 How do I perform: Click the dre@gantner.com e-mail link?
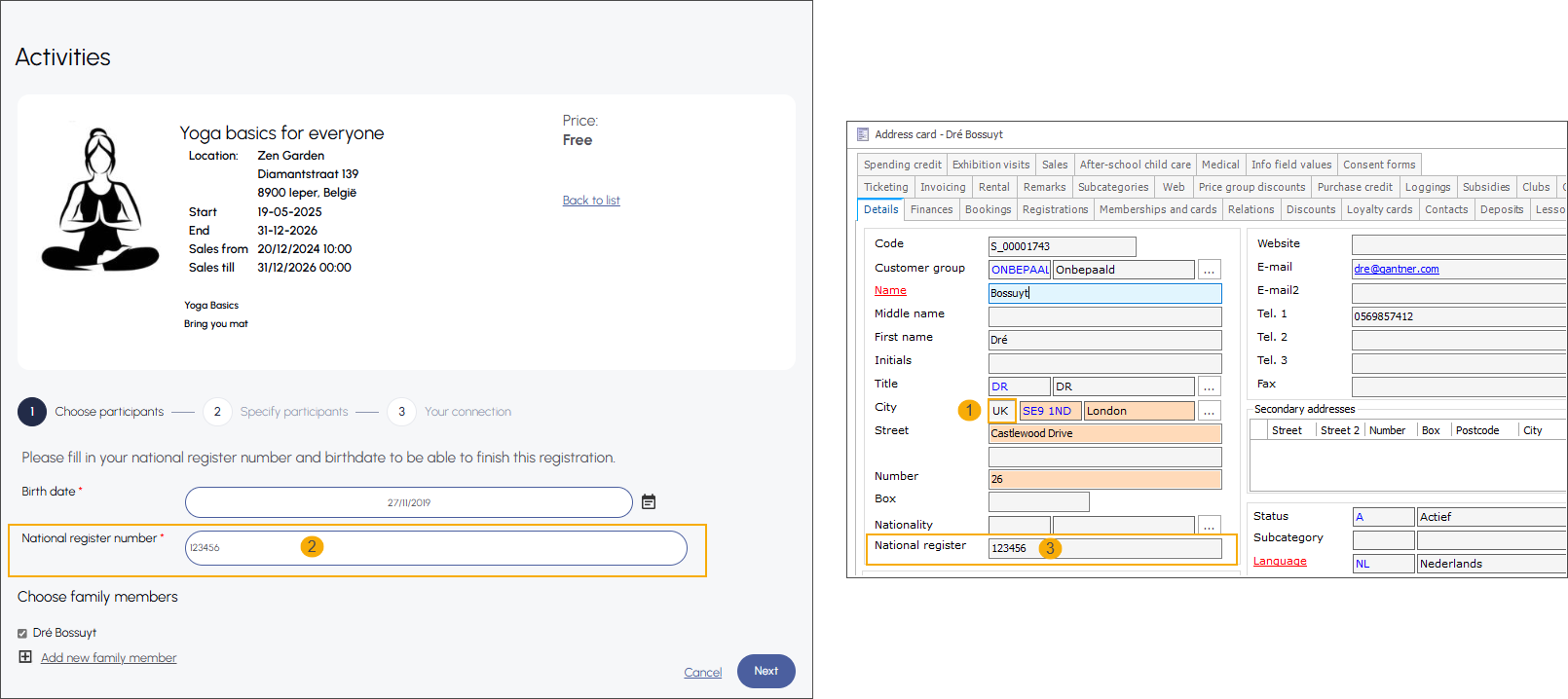click(1396, 270)
